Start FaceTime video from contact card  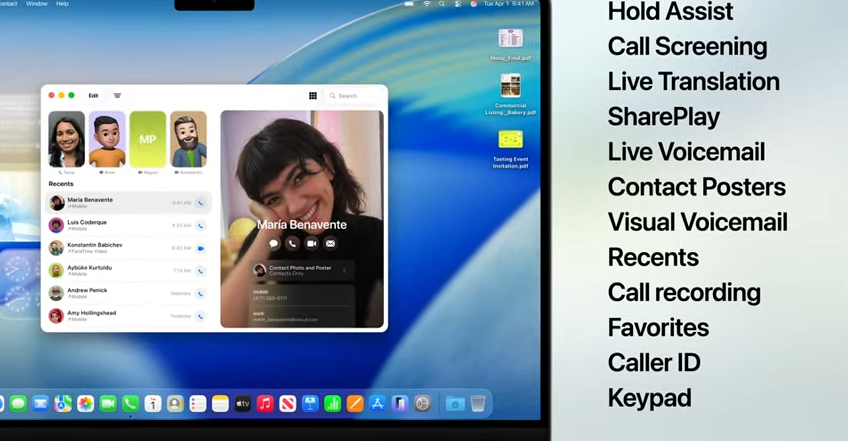[311, 243]
